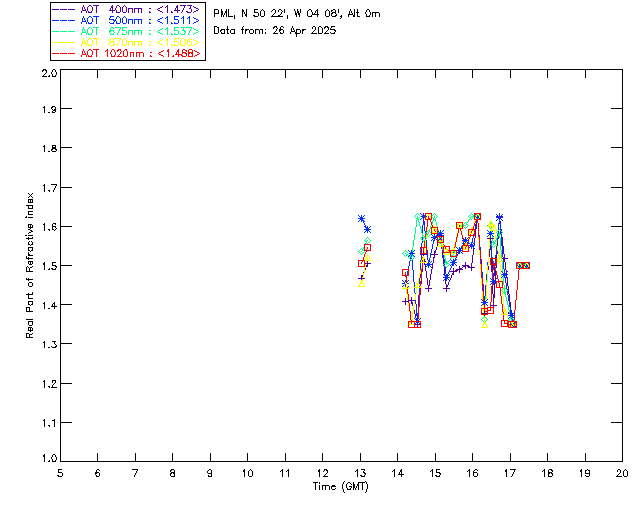Click the 'Real Part of Refractive Index' axis label
This screenshot has width=640, height=512.
pos(32,265)
